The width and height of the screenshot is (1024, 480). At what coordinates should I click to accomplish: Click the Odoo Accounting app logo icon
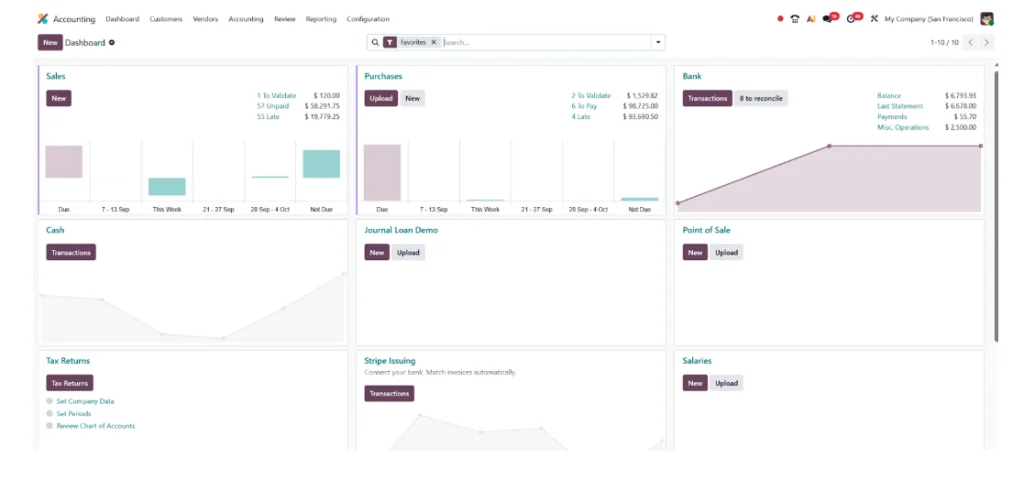tap(42, 19)
